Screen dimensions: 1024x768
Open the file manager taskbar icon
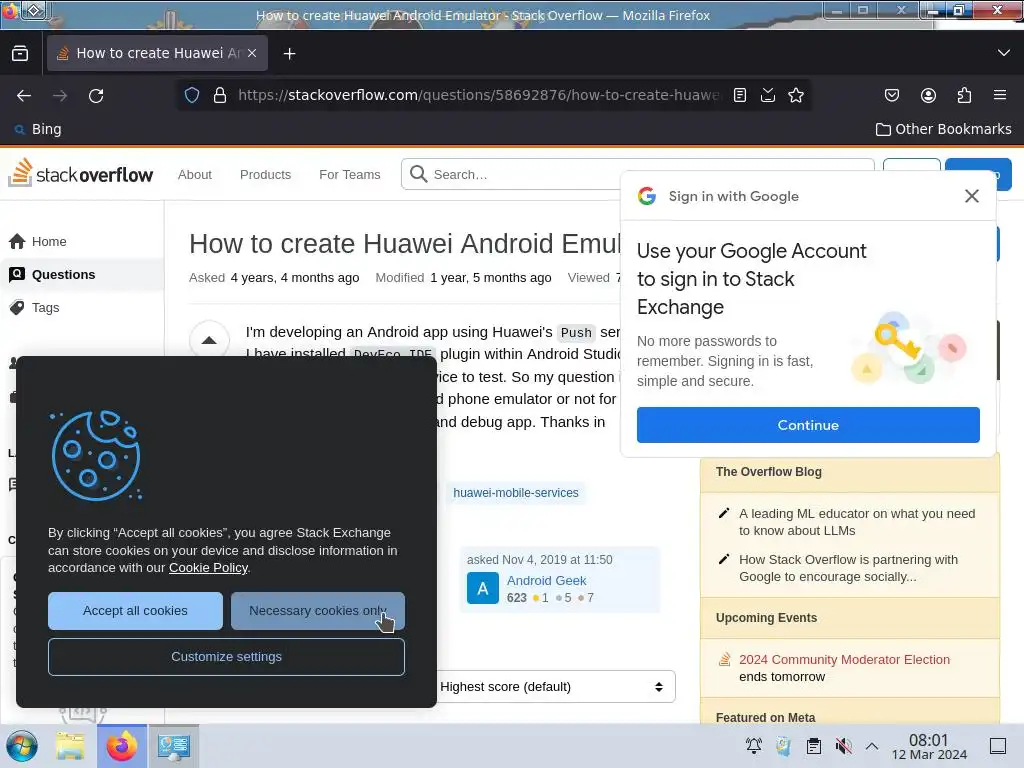point(70,746)
